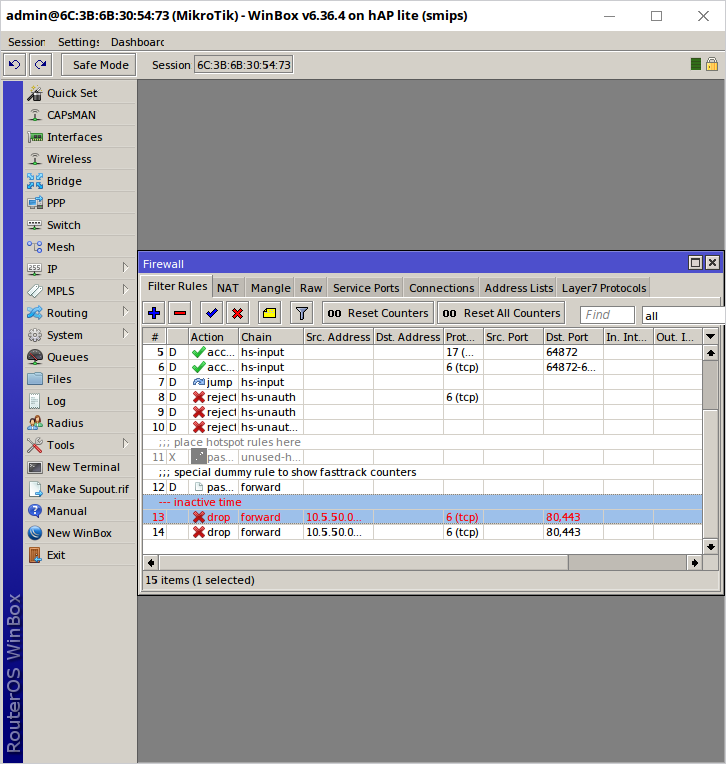
Task: Click the horizontal scrollbar right arrow
Action: click(x=694, y=563)
